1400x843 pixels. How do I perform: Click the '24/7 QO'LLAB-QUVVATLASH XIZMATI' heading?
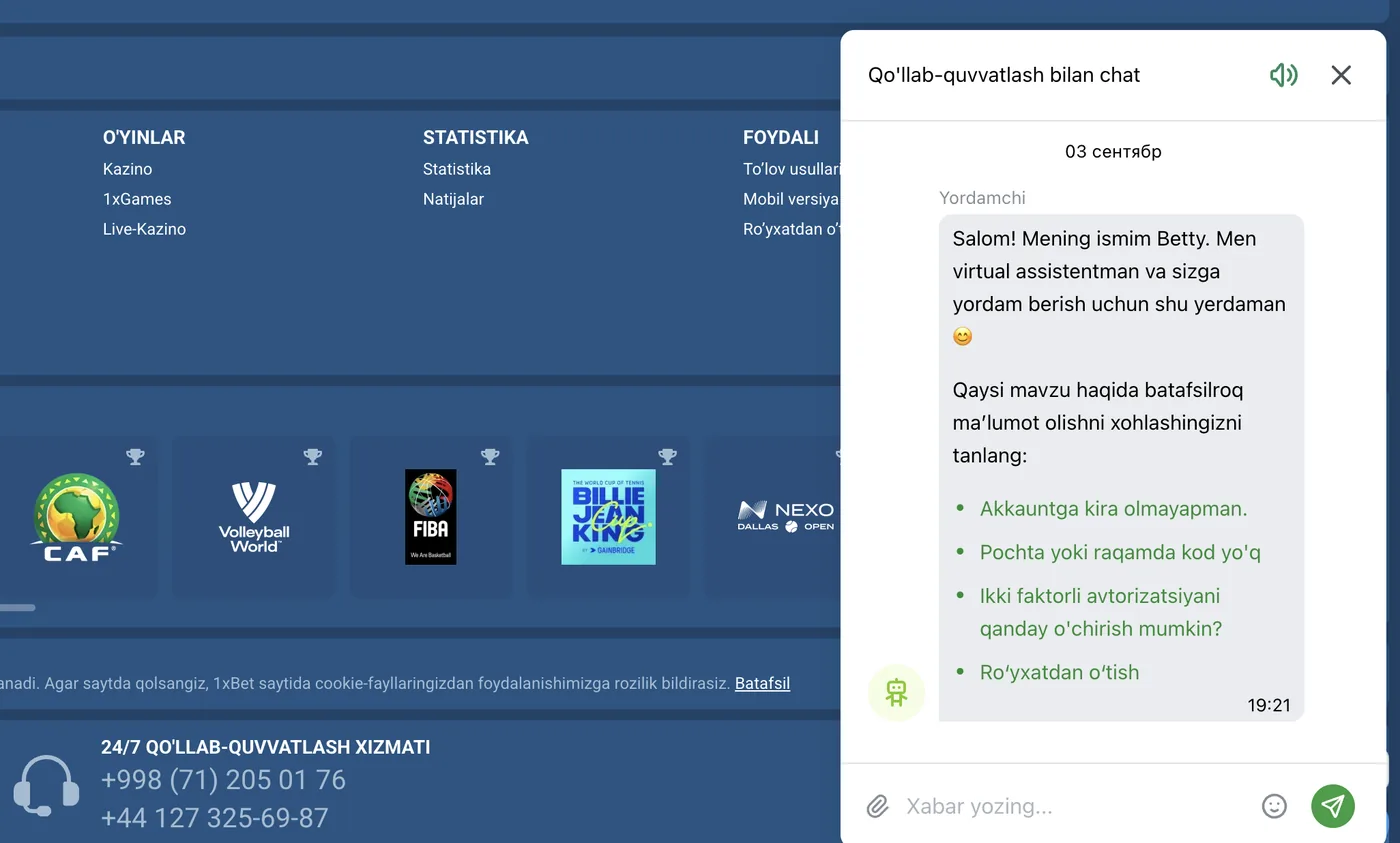point(266,747)
